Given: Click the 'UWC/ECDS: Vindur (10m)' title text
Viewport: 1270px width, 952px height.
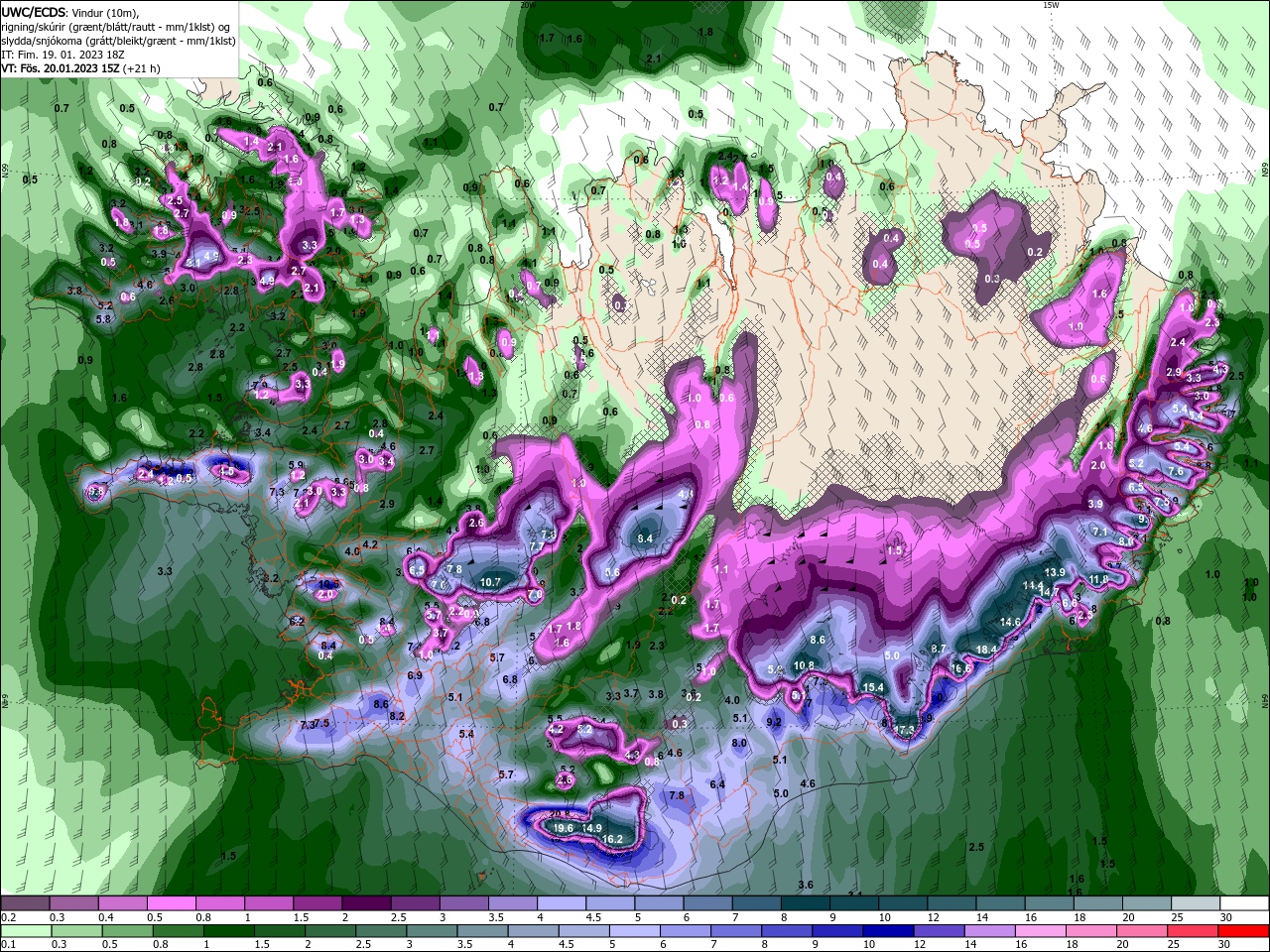Looking at the screenshot, I should (70, 12).
